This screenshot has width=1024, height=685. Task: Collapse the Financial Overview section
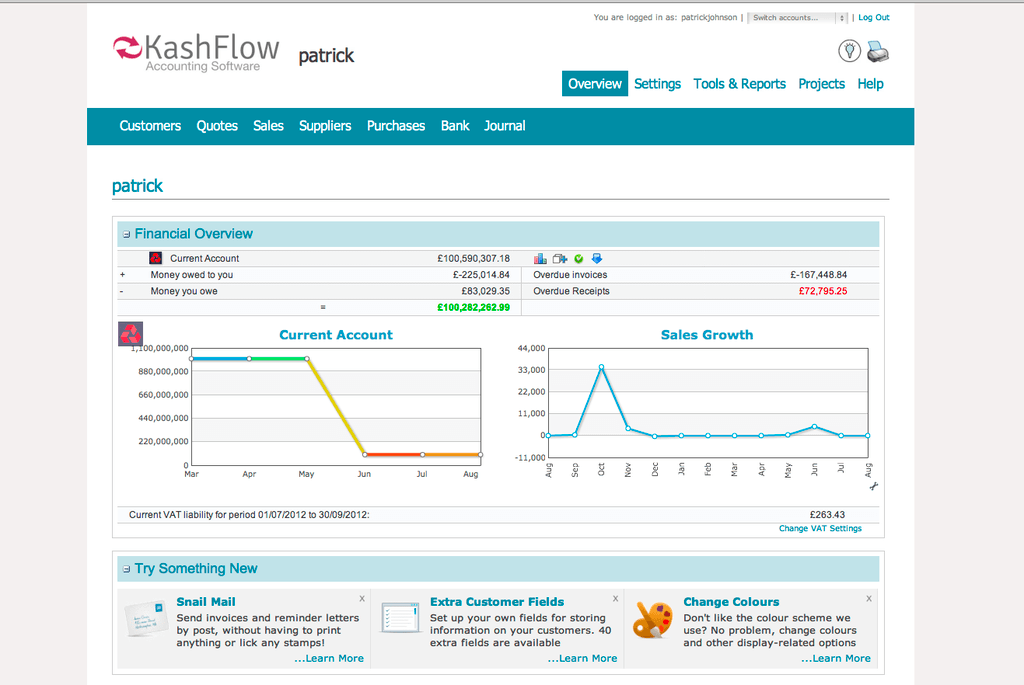click(126, 235)
